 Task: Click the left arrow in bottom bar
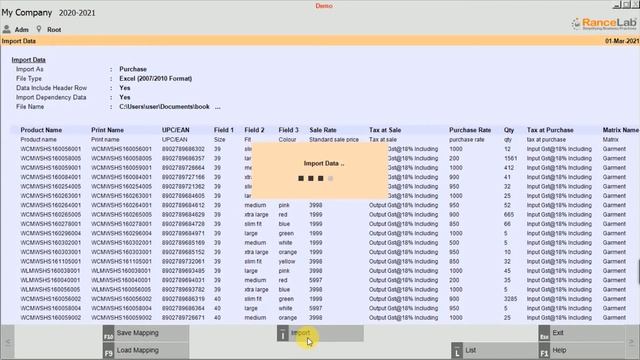coord(7,342)
